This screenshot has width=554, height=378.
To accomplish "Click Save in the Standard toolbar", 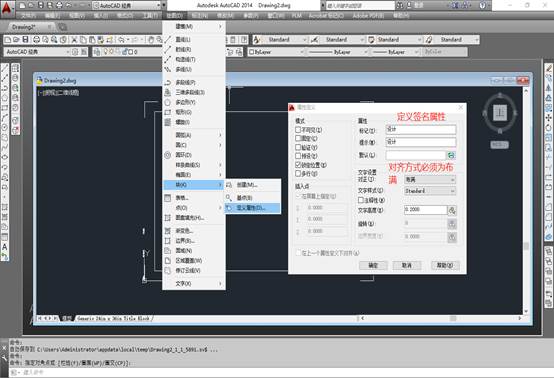I will tap(25, 40).
